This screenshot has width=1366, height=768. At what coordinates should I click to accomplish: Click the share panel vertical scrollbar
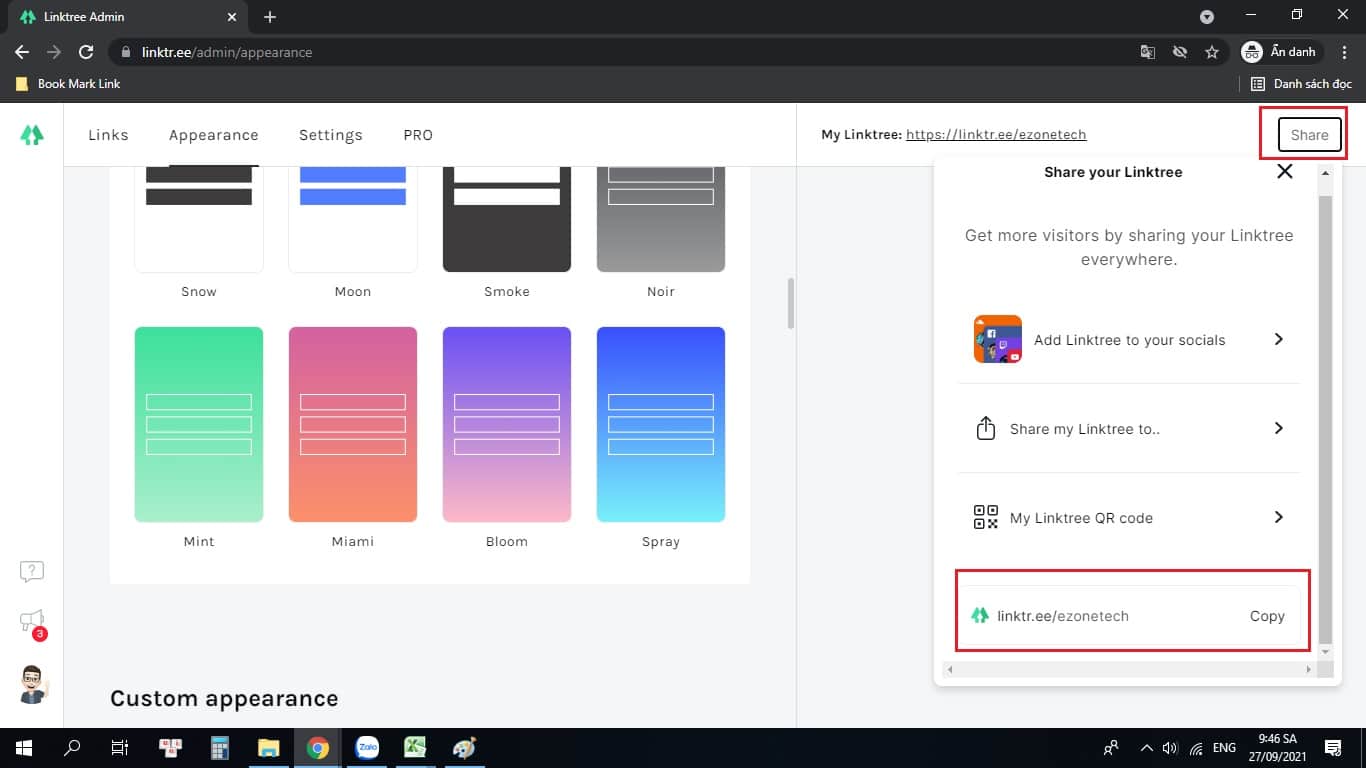(x=1325, y=419)
